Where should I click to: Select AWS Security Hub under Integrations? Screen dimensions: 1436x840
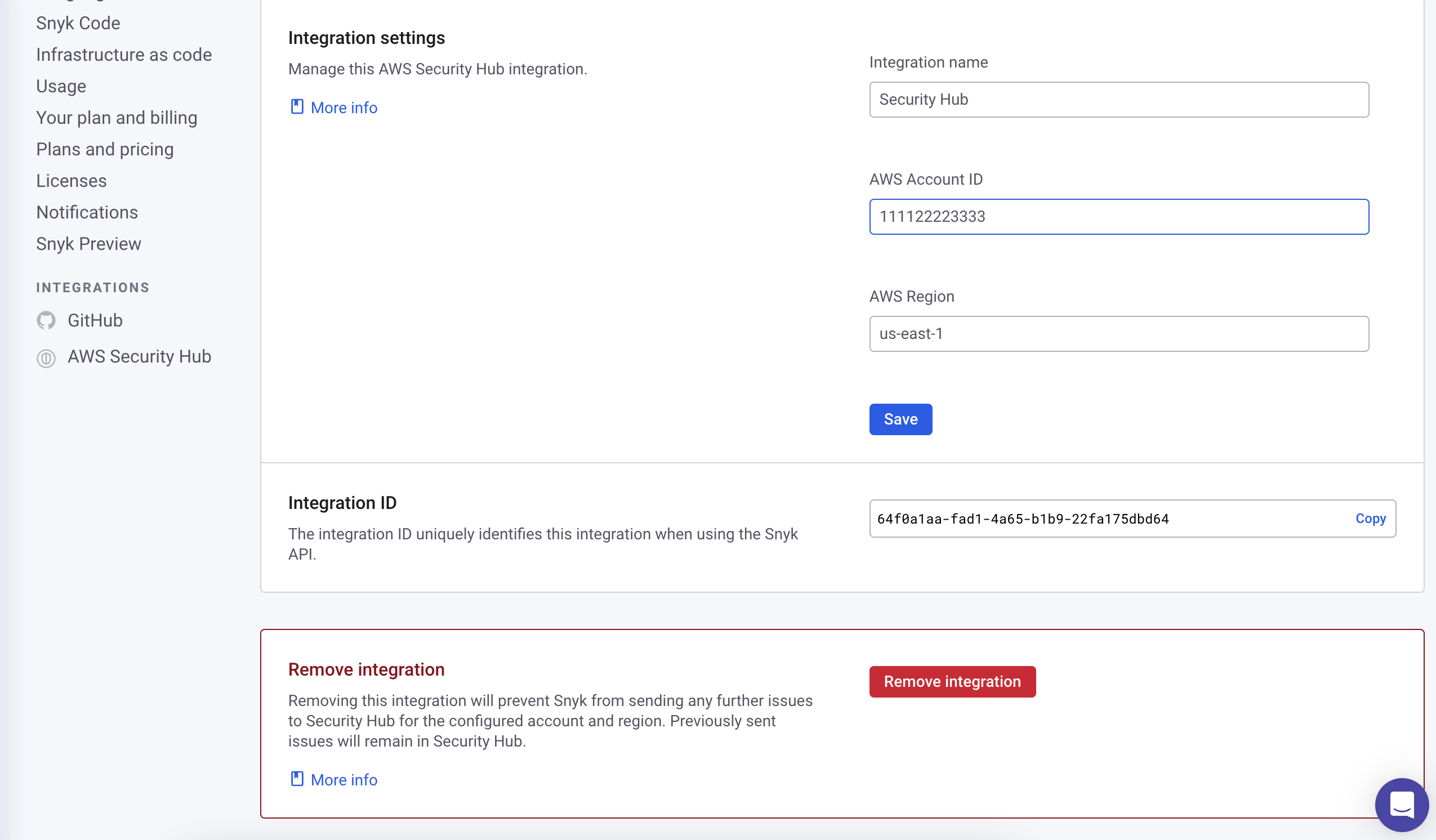tap(139, 356)
